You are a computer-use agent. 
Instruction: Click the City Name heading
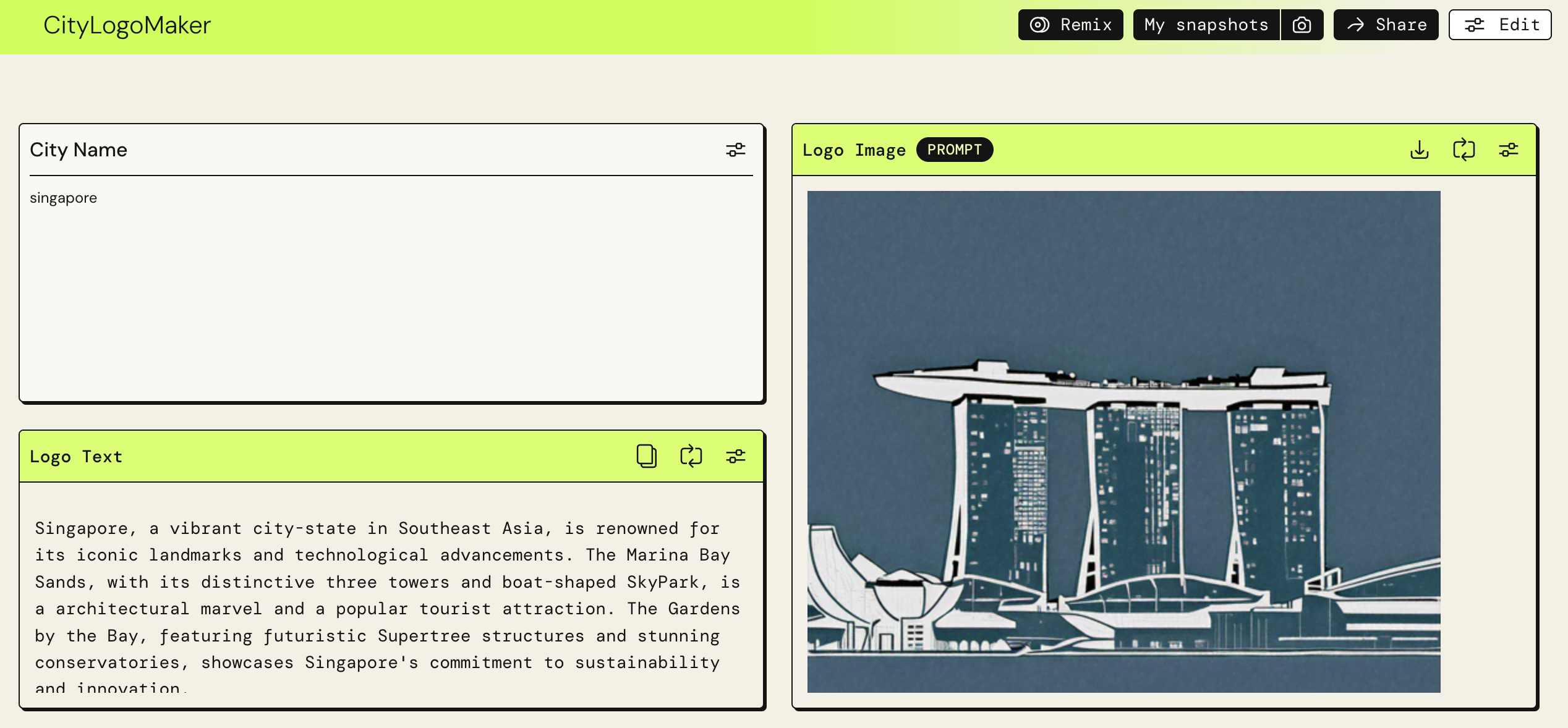(x=79, y=150)
